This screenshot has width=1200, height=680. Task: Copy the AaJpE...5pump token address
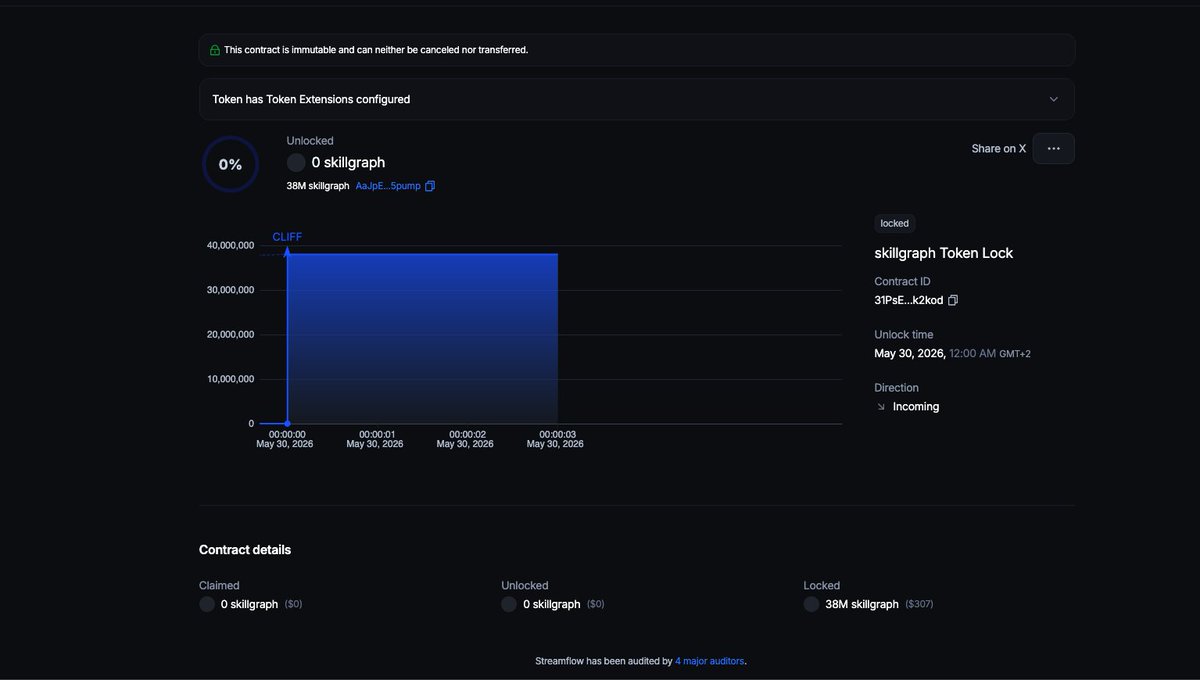[430, 186]
